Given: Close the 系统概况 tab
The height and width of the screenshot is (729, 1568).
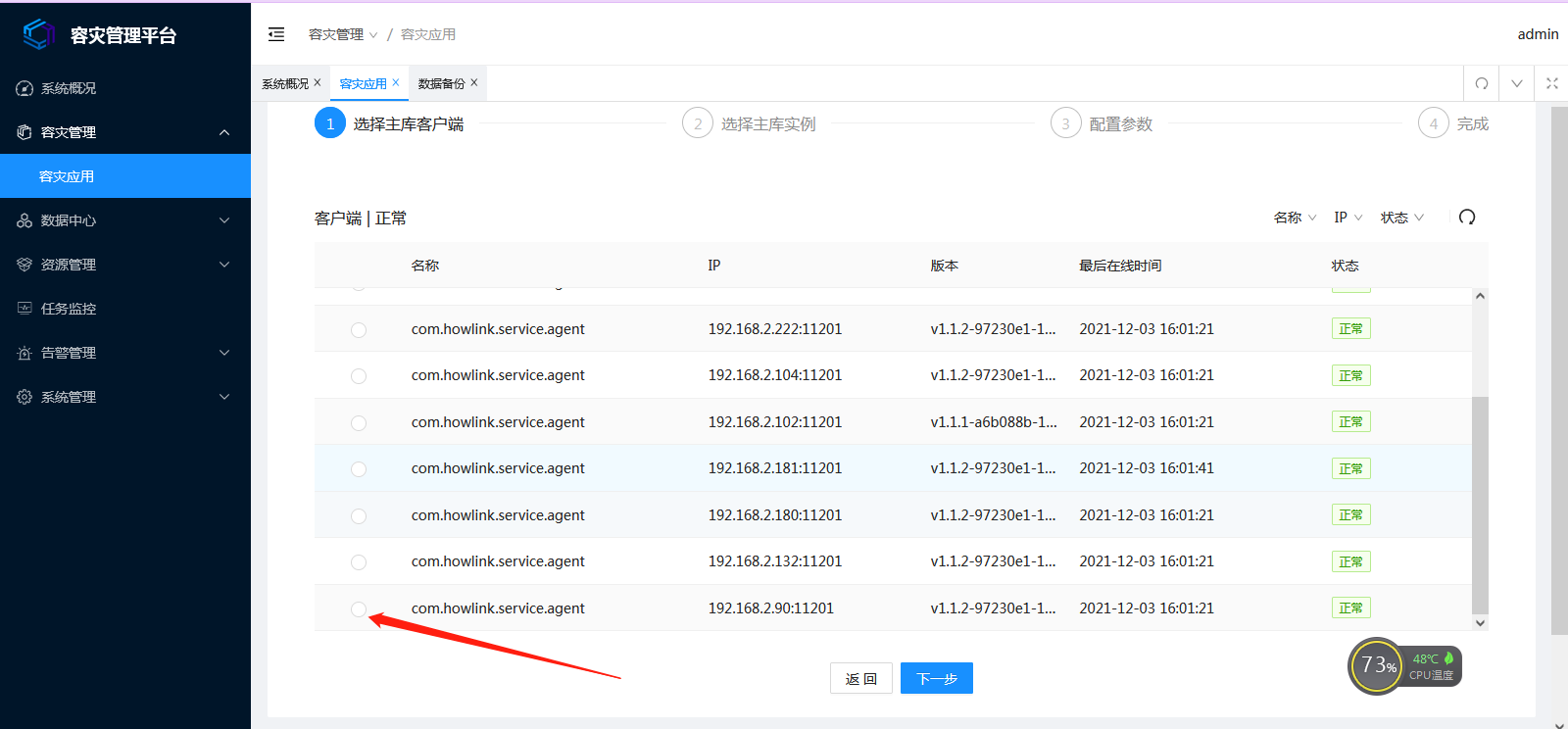Looking at the screenshot, I should tap(318, 83).
